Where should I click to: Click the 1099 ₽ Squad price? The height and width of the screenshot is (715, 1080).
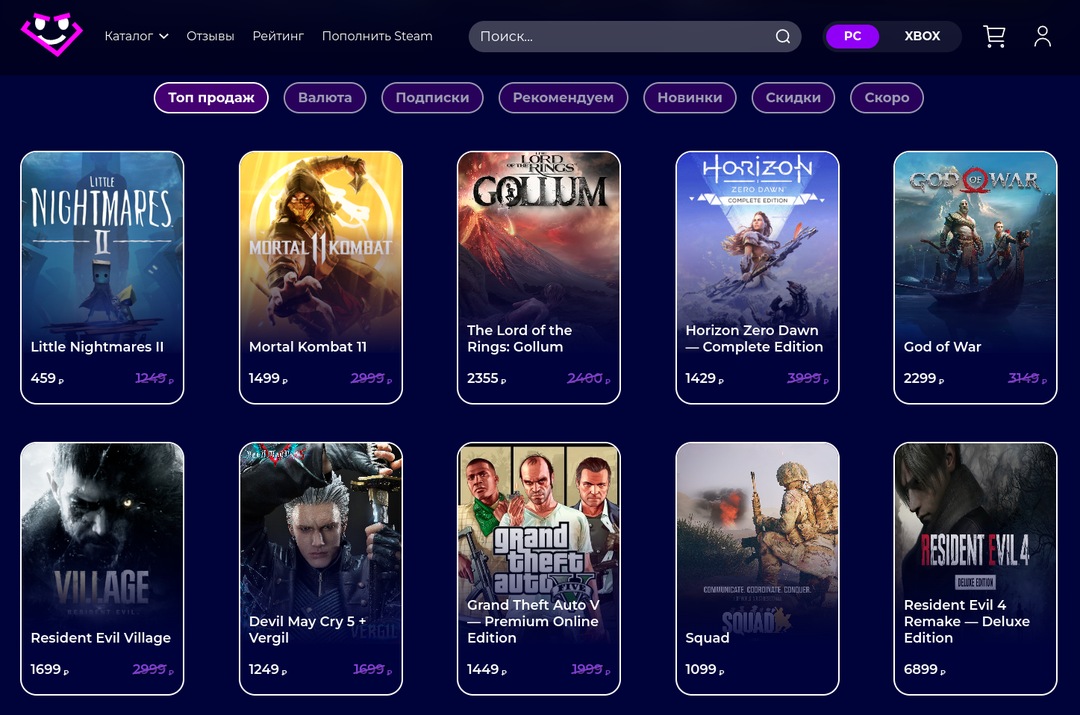pyautogui.click(x=705, y=670)
